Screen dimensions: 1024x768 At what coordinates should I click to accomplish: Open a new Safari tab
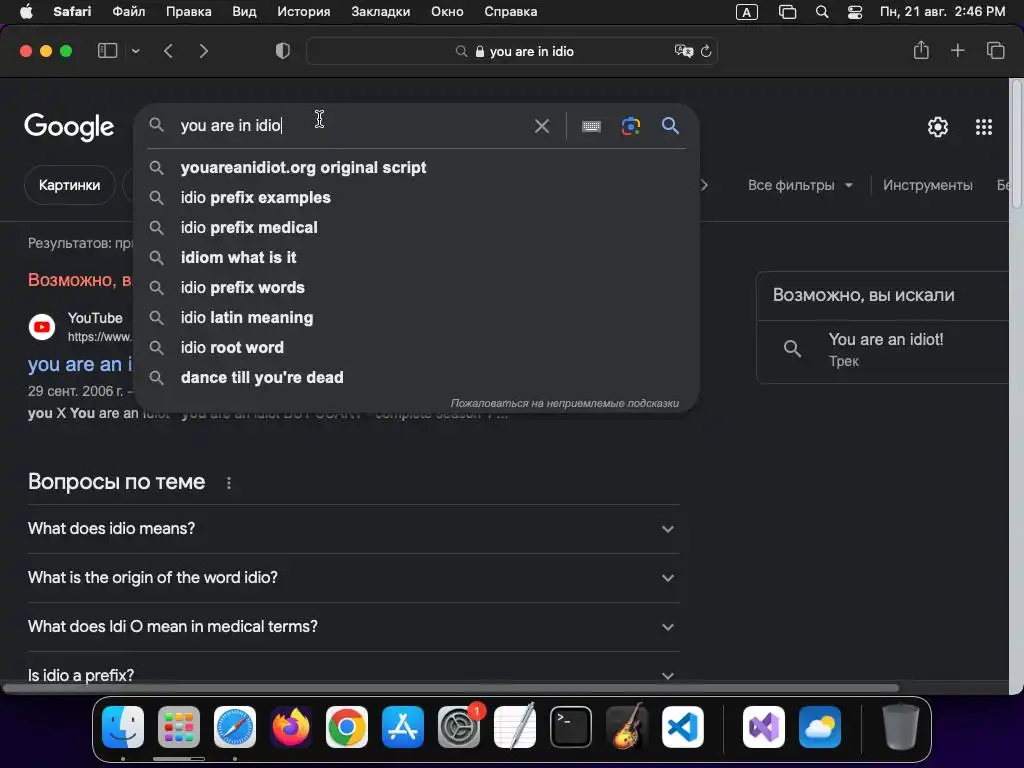(x=957, y=50)
